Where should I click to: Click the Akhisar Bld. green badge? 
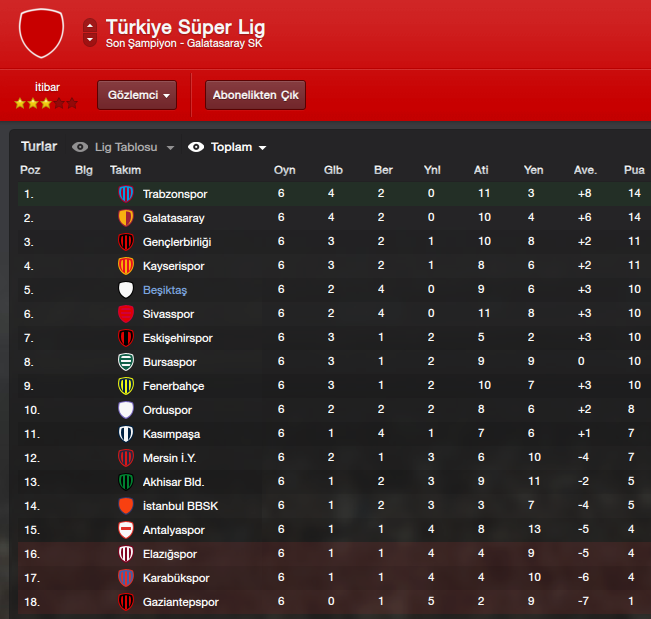126,482
